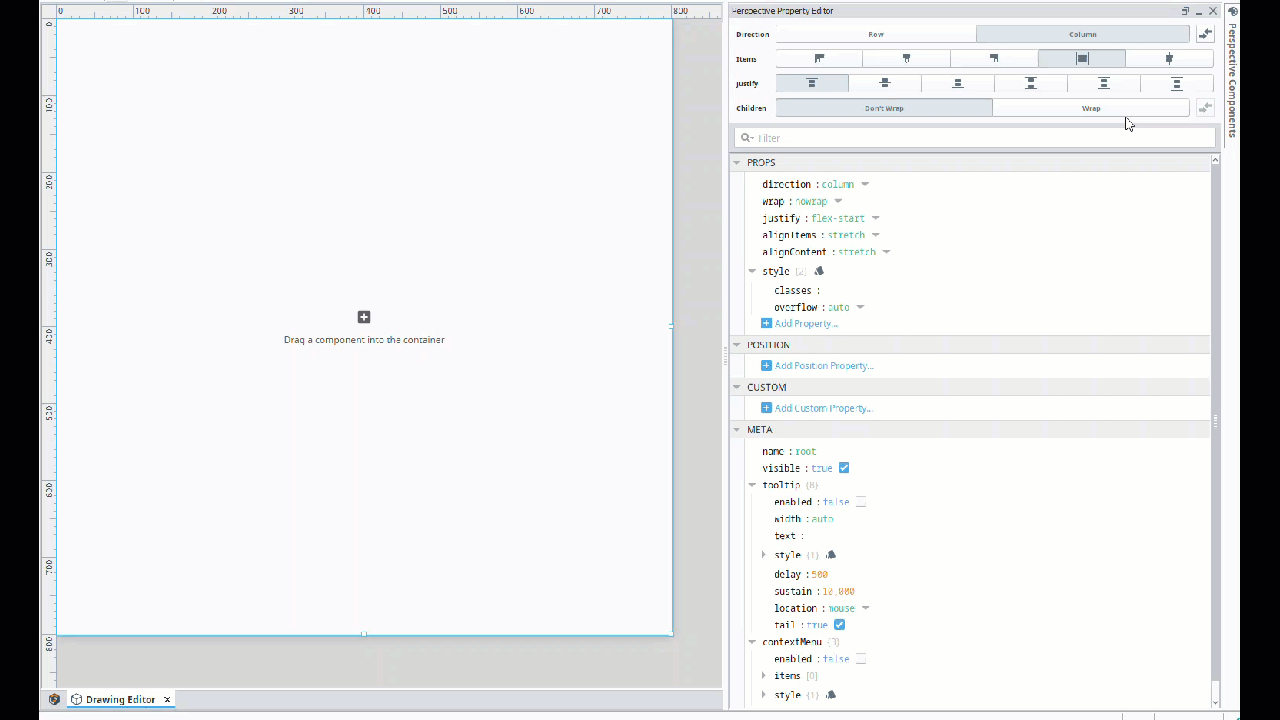Open the overflow property dropdown

click(860, 308)
